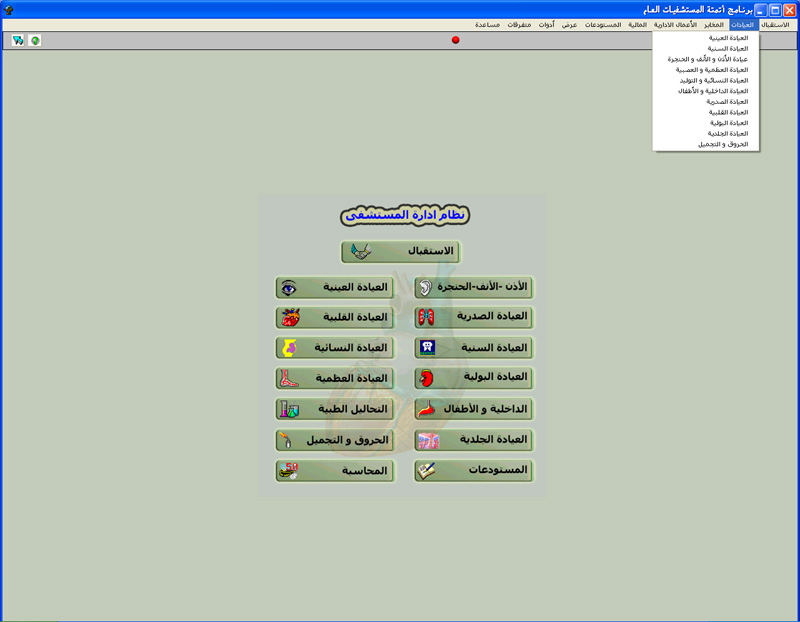Click the green globe toolbar icon
Viewport: 800px width, 622px height.
[x=36, y=41]
